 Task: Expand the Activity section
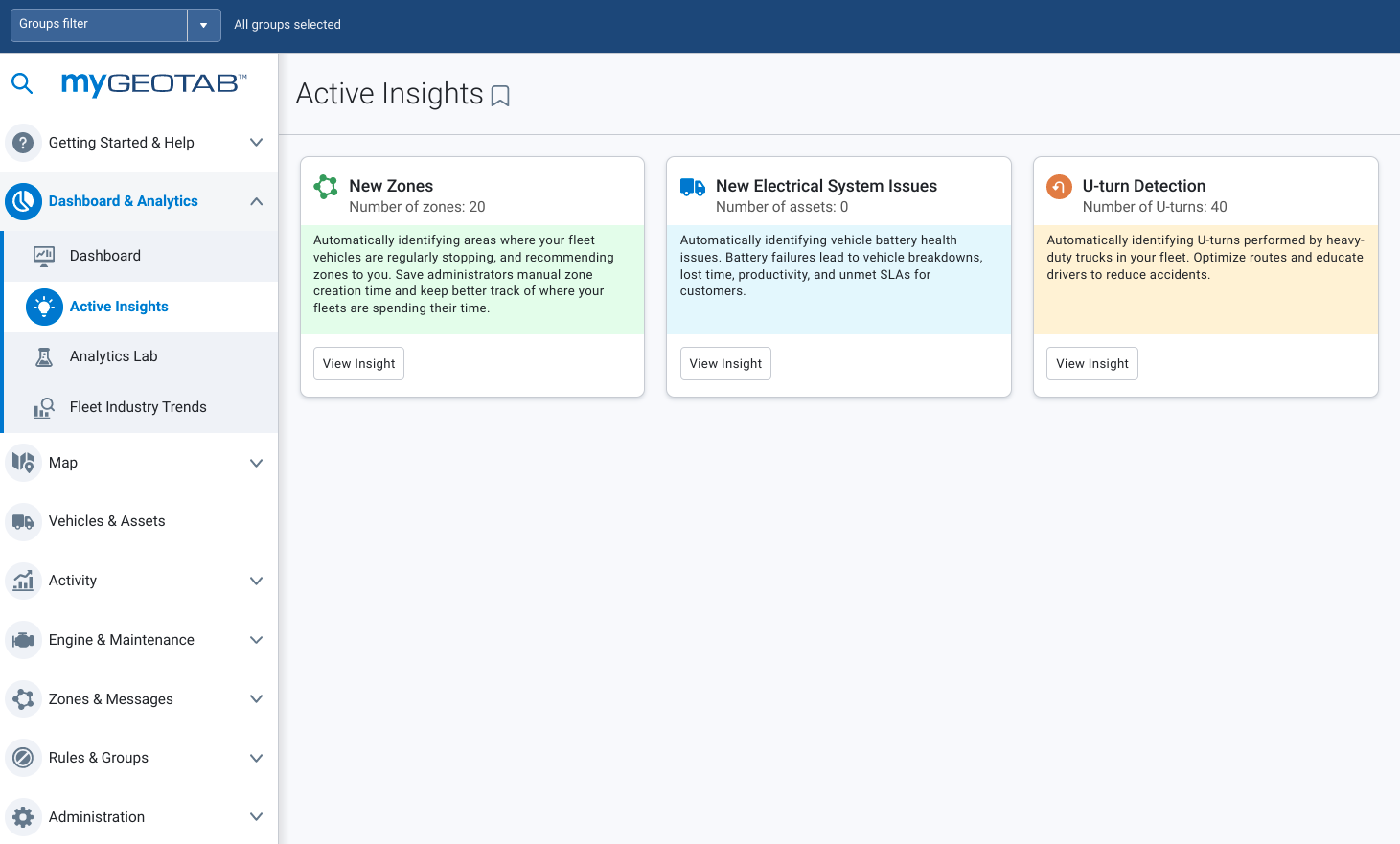256,581
